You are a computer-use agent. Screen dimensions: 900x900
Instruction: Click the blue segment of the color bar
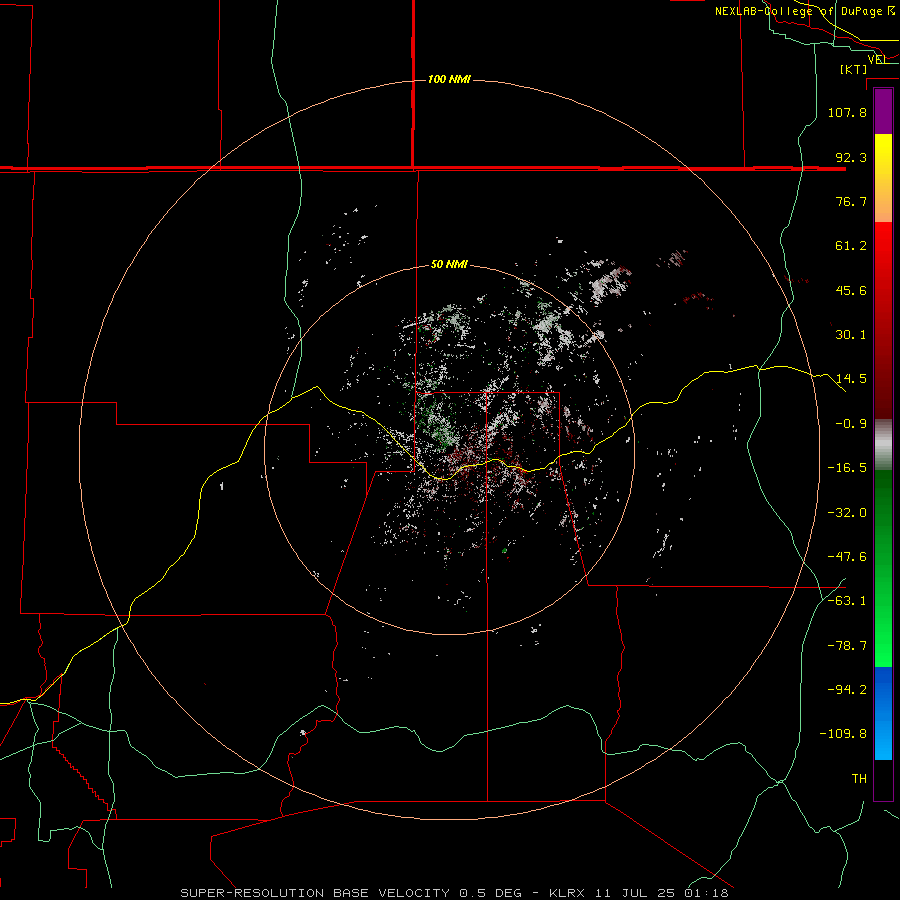(x=883, y=713)
